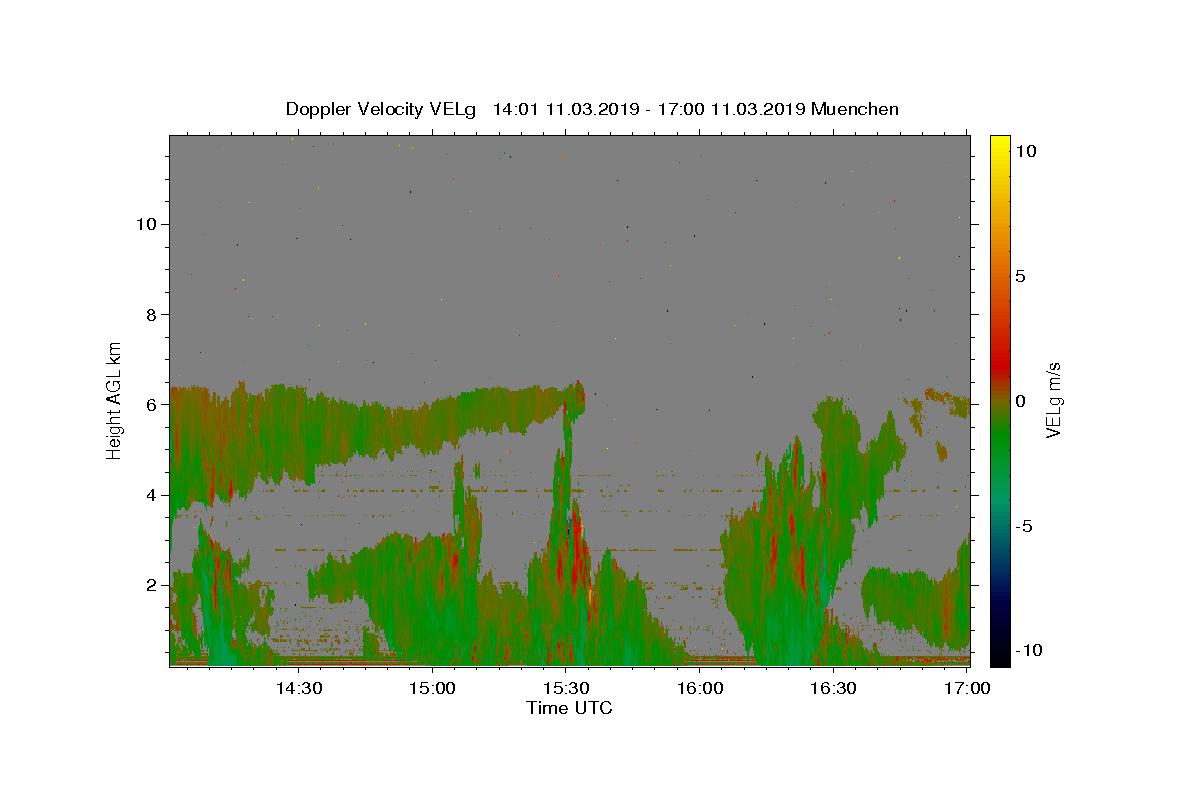Click the 10 km height tick label
The width and height of the screenshot is (1200, 800).
coord(145,224)
